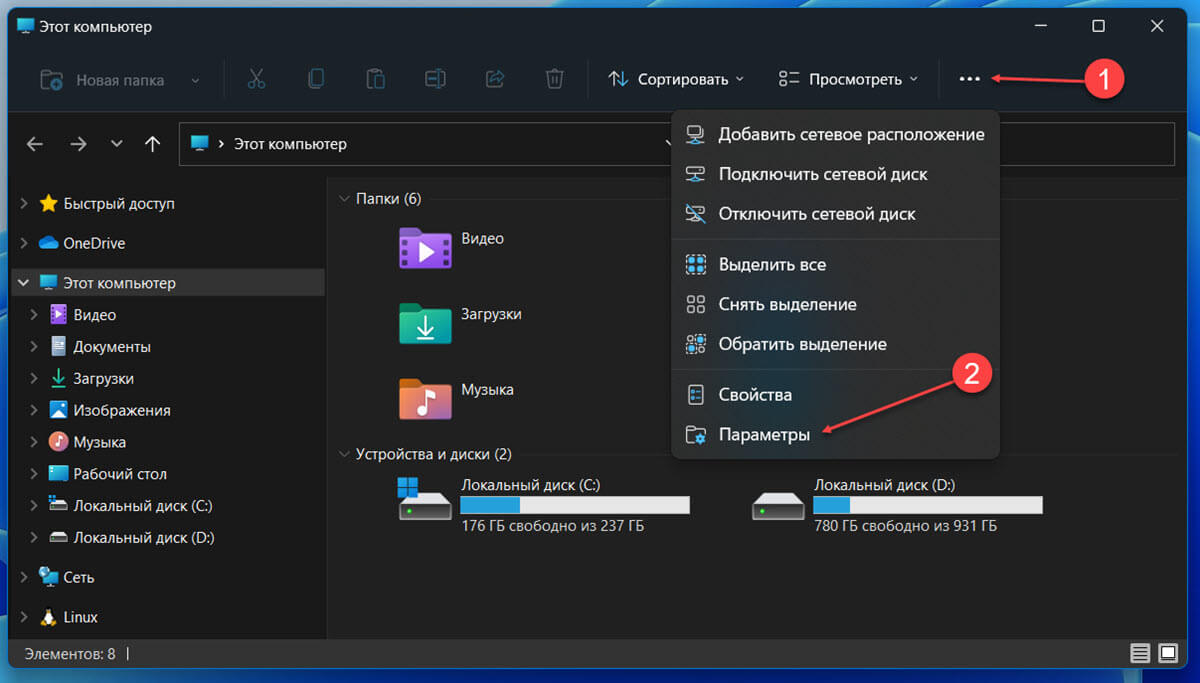Click 780 ГБ свободно из 931 ГБ text
Image resolution: width=1200 pixels, height=683 pixels.
905,526
